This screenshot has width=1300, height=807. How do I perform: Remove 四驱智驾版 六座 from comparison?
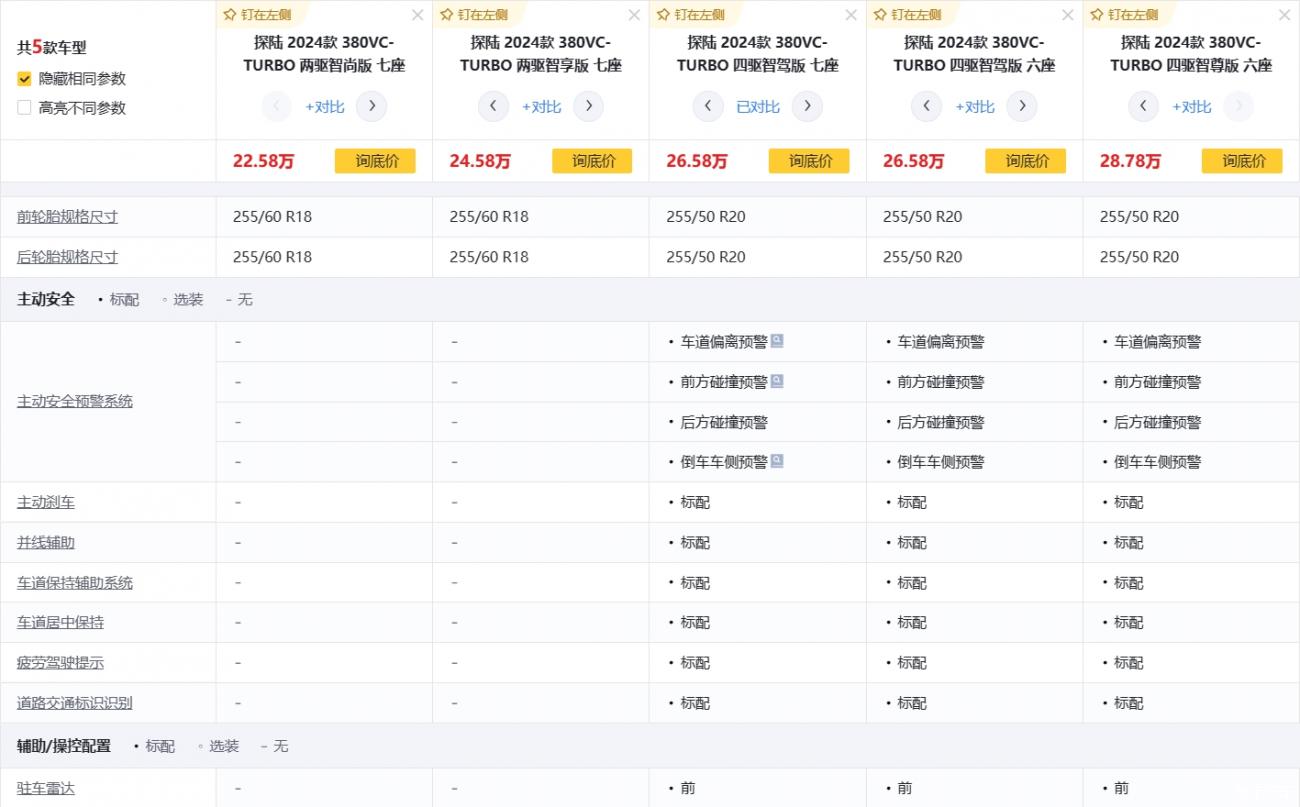pos(1068,15)
